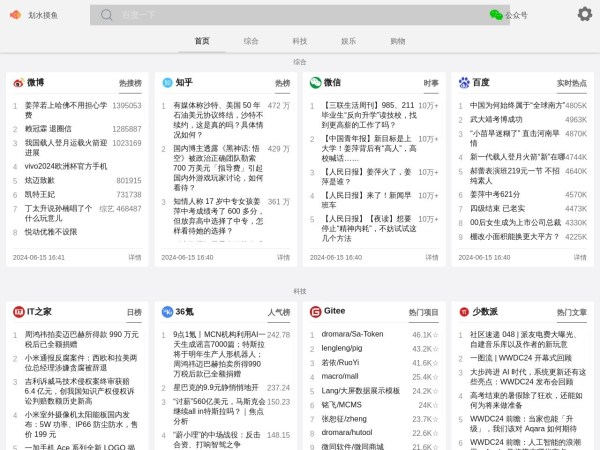Switch to the 科技 tab
The height and width of the screenshot is (450, 600).
click(300, 41)
